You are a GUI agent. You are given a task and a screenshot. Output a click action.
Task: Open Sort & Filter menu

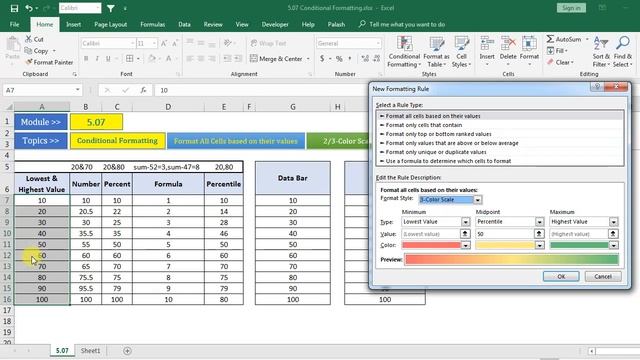tap(601, 52)
